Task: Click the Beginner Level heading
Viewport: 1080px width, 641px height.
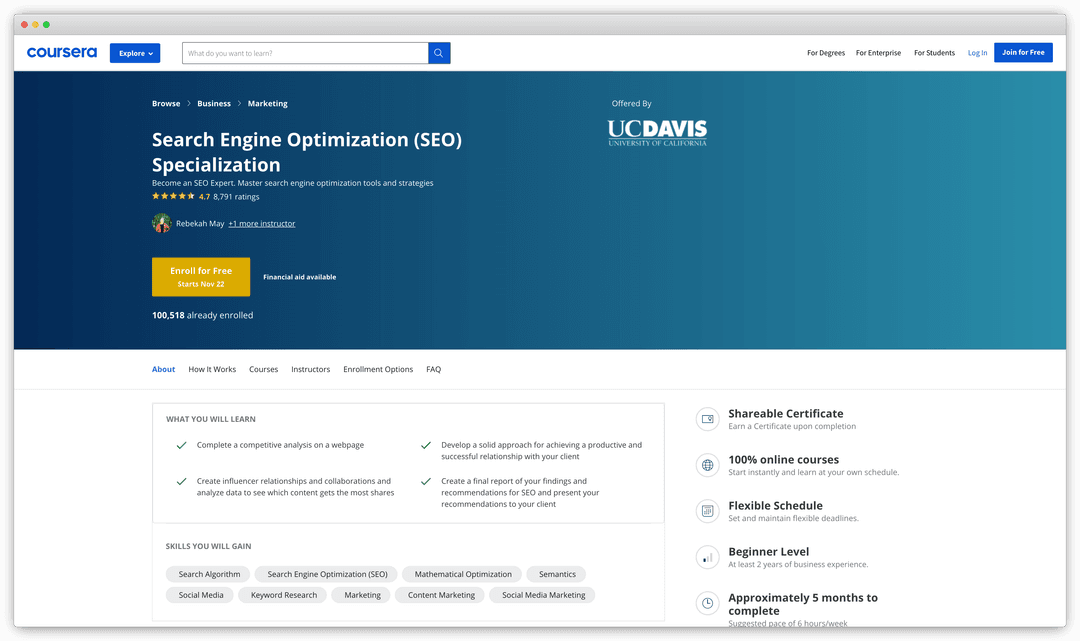Action: tap(768, 551)
